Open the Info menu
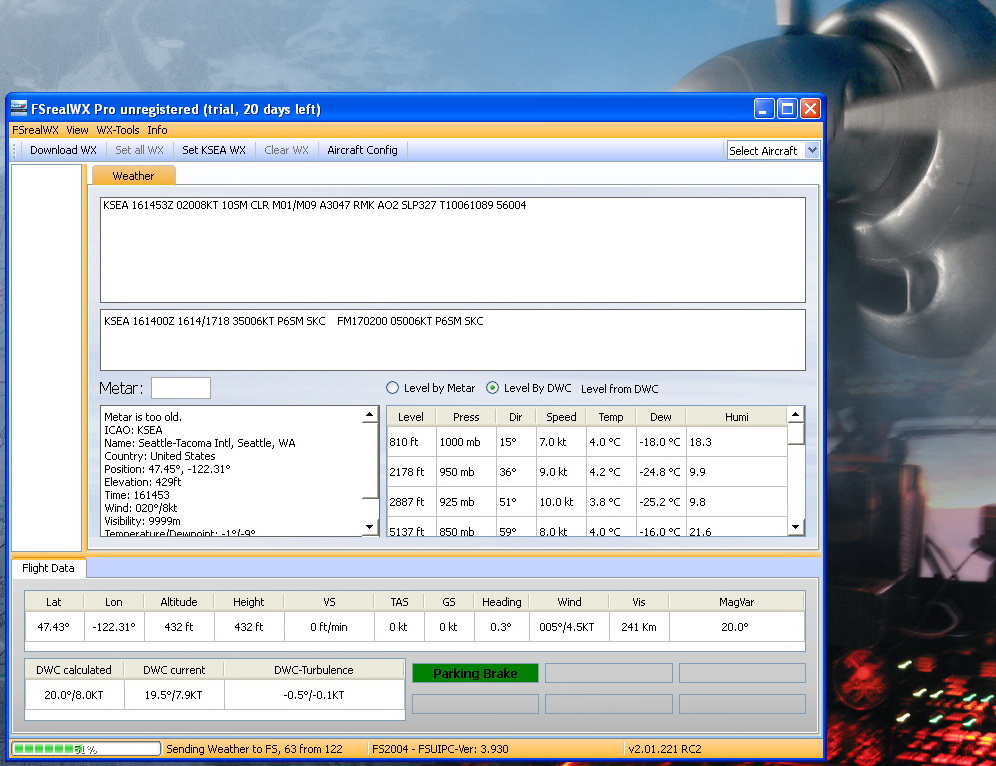This screenshot has width=996, height=766. click(x=157, y=130)
